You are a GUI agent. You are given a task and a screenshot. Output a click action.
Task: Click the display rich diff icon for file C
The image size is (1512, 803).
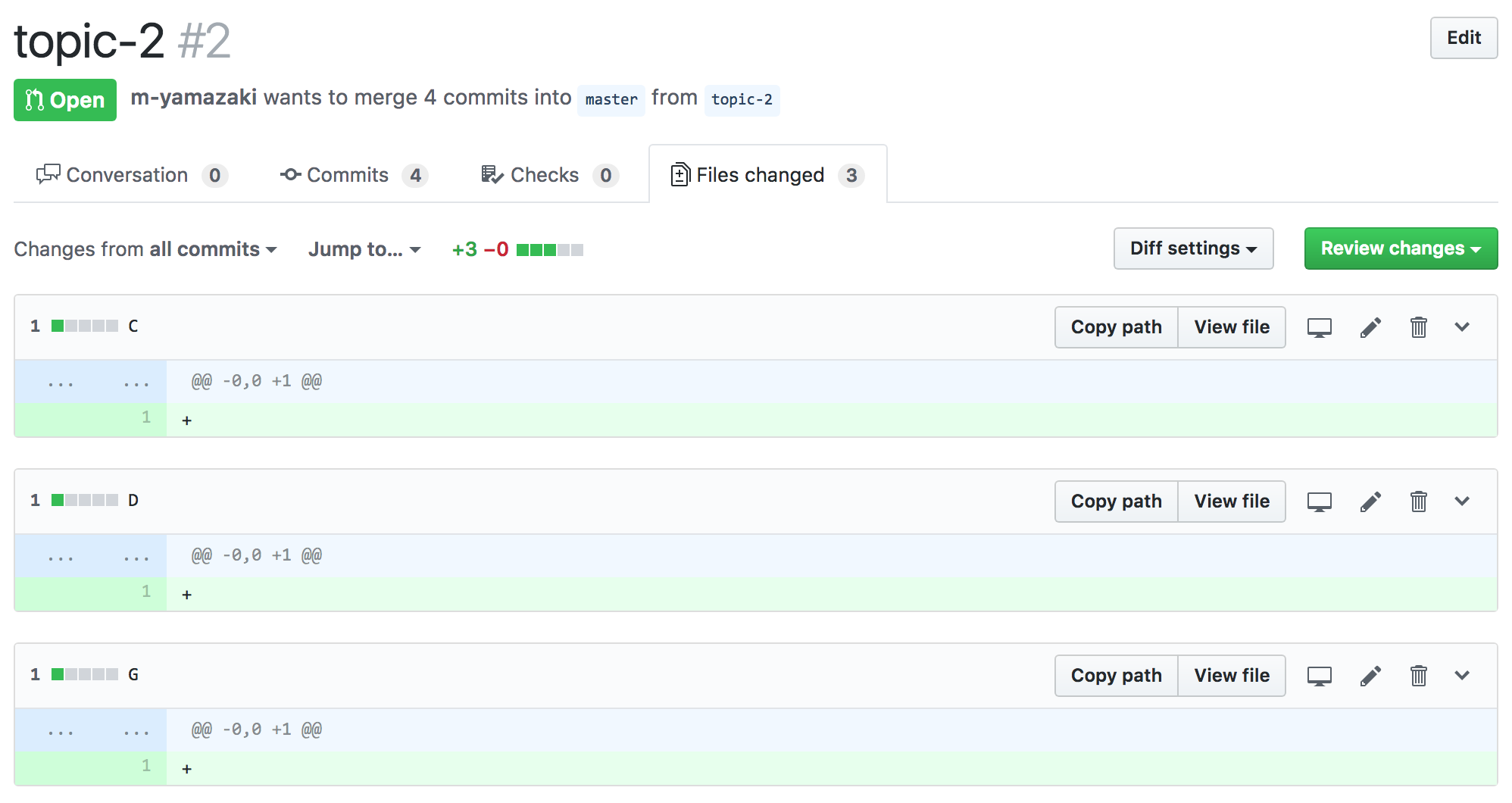1319,327
